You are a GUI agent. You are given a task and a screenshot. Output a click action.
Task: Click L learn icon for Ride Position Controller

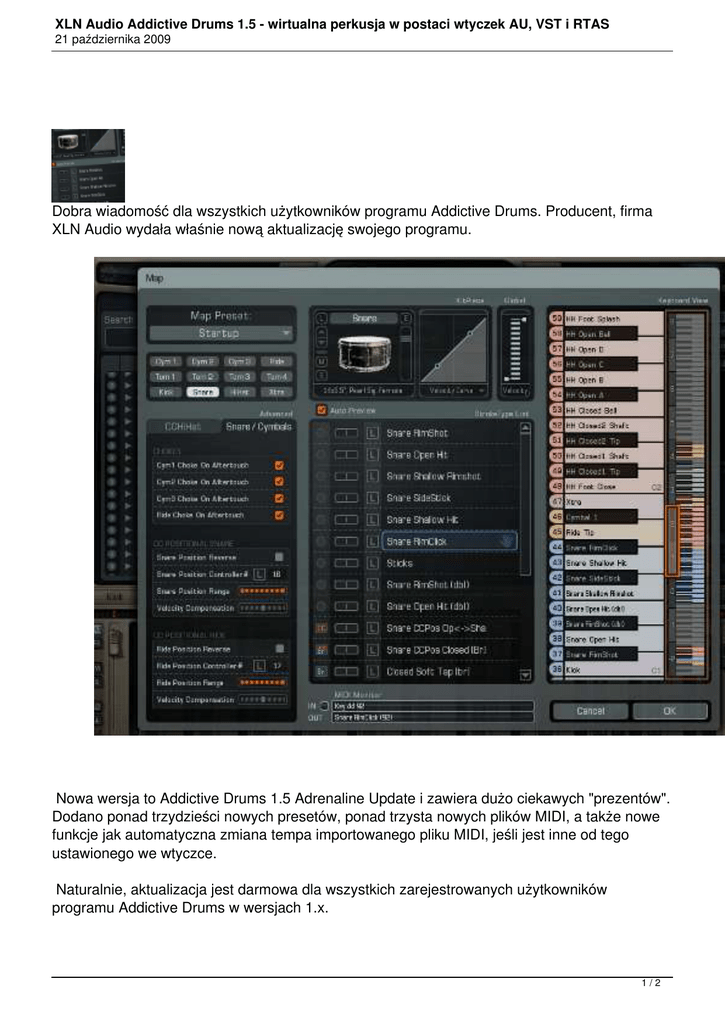(x=259, y=665)
